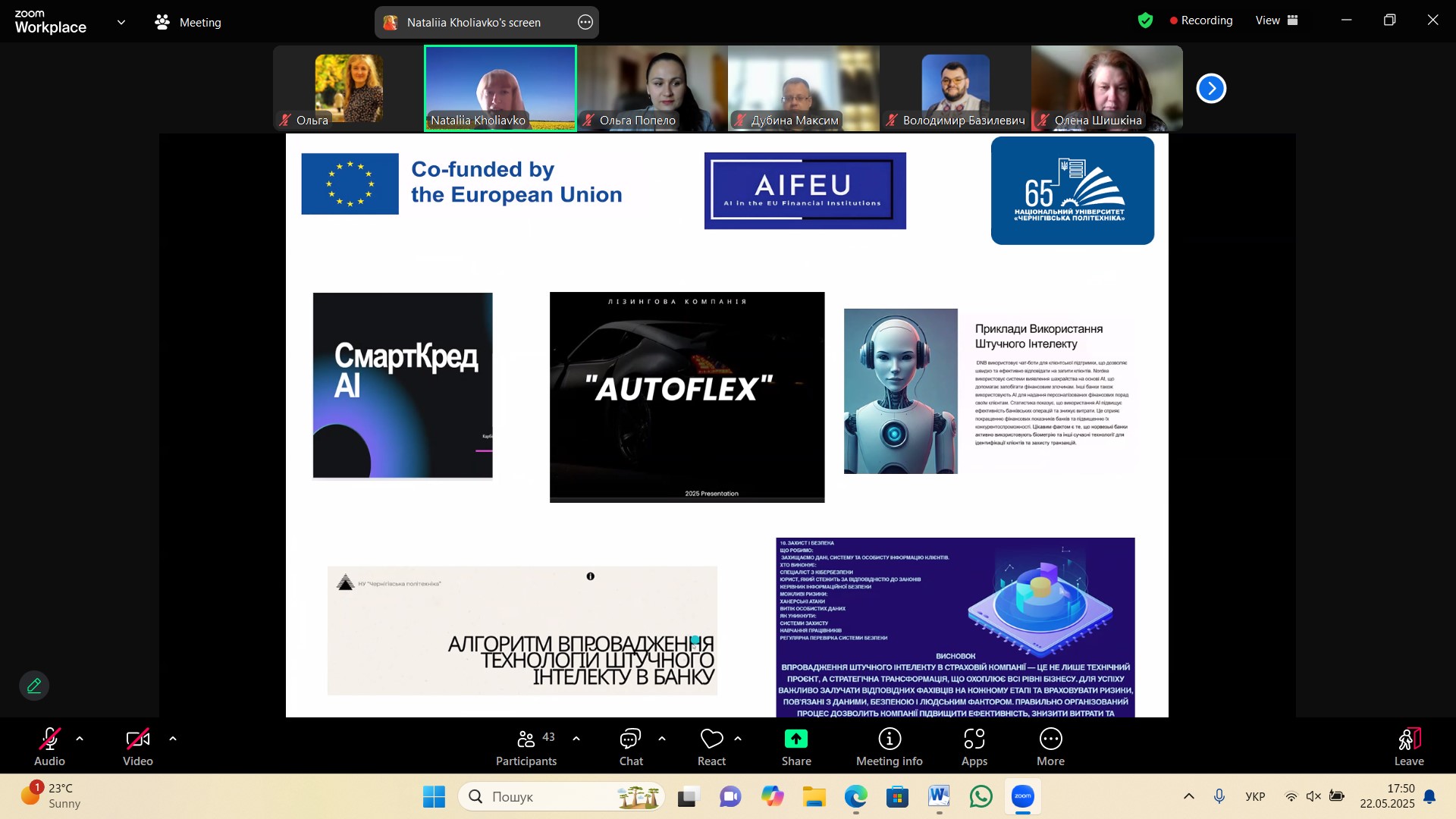Screen dimensions: 1456x819
Task: Expand video settings arrow next to Video
Action: [173, 739]
